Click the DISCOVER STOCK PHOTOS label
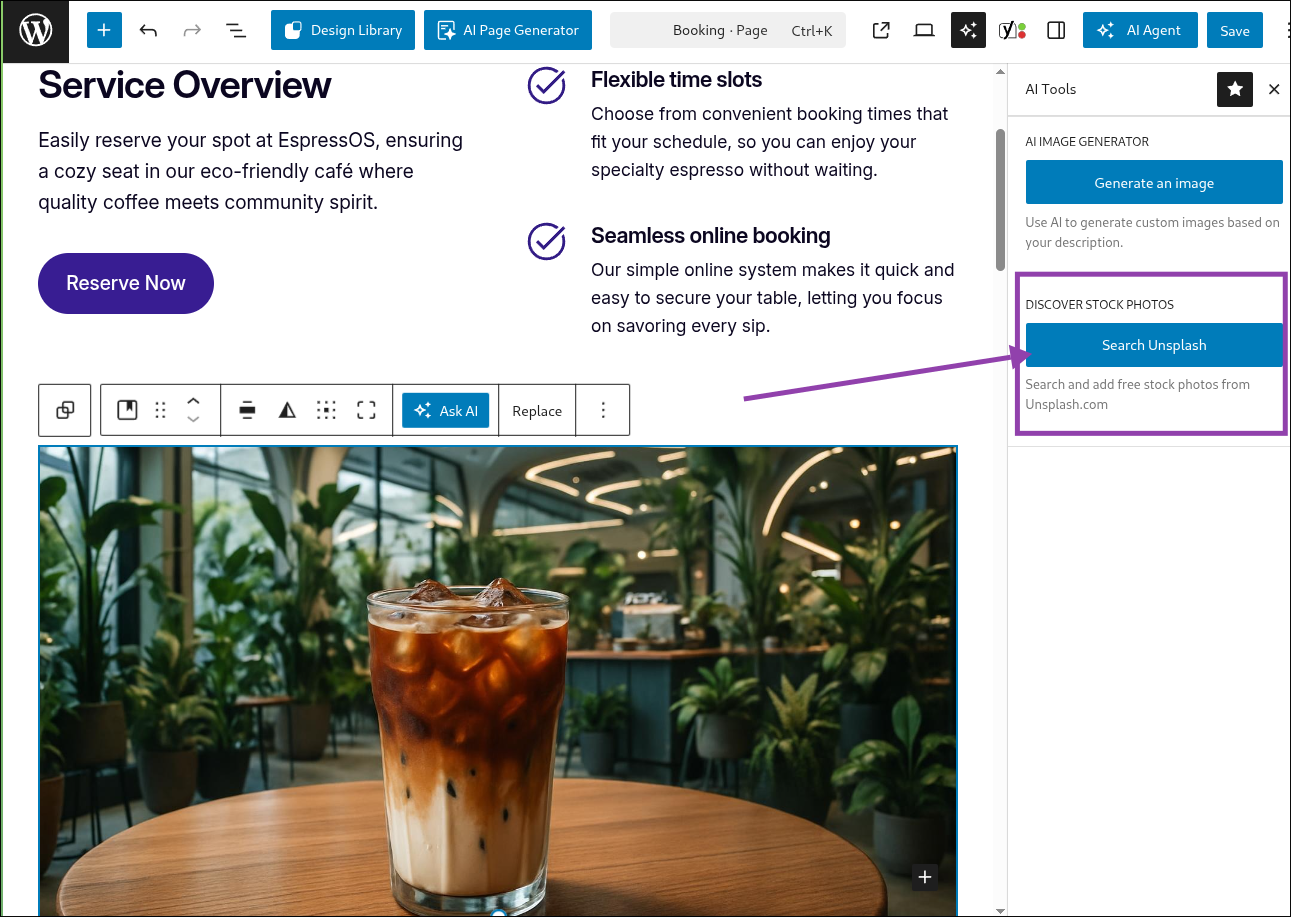Screen dimensions: 1291x917 (1100, 304)
